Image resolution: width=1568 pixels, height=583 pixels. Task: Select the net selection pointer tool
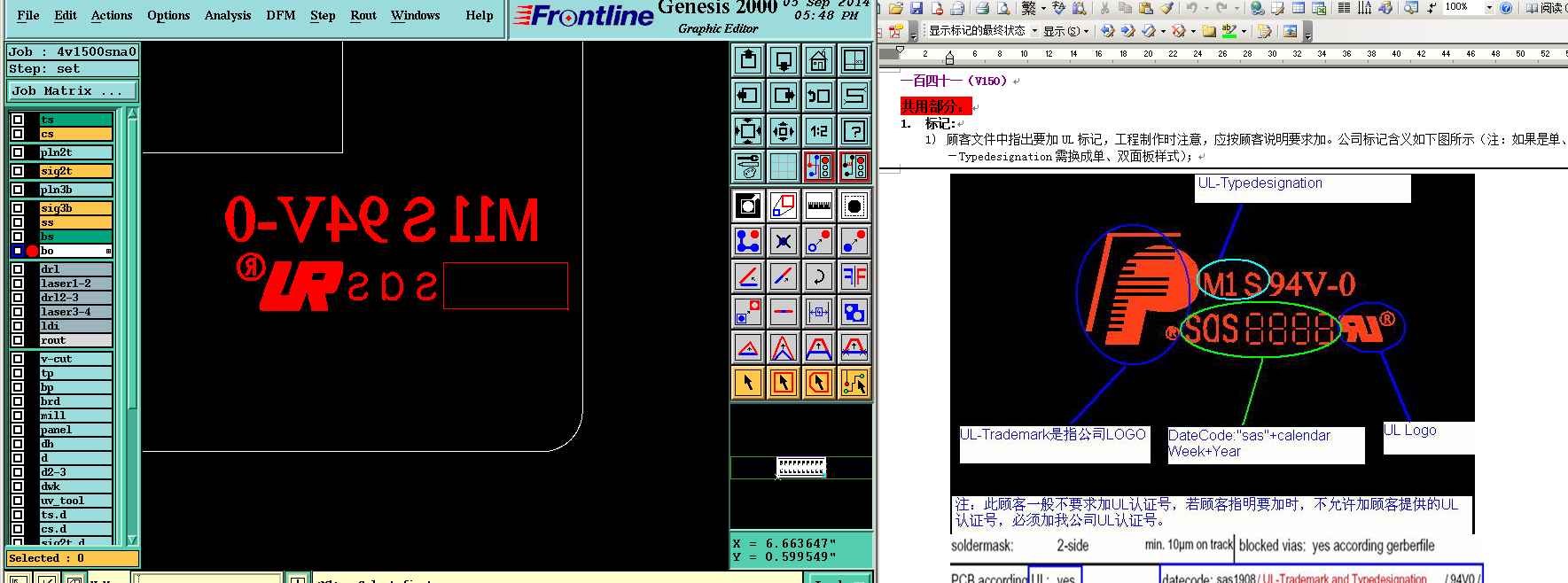854,383
